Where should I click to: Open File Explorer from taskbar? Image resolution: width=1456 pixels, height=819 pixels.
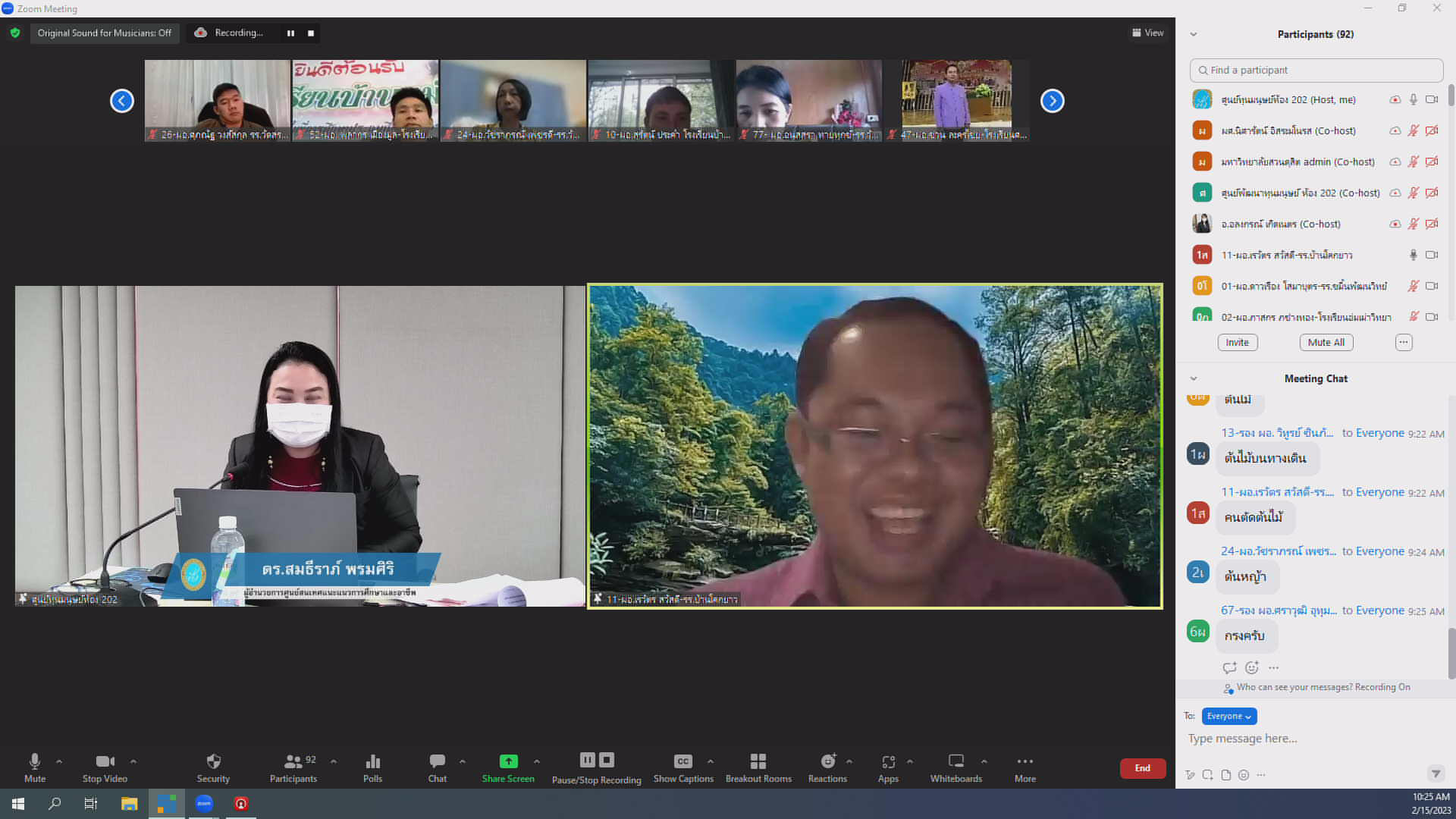coord(129,803)
